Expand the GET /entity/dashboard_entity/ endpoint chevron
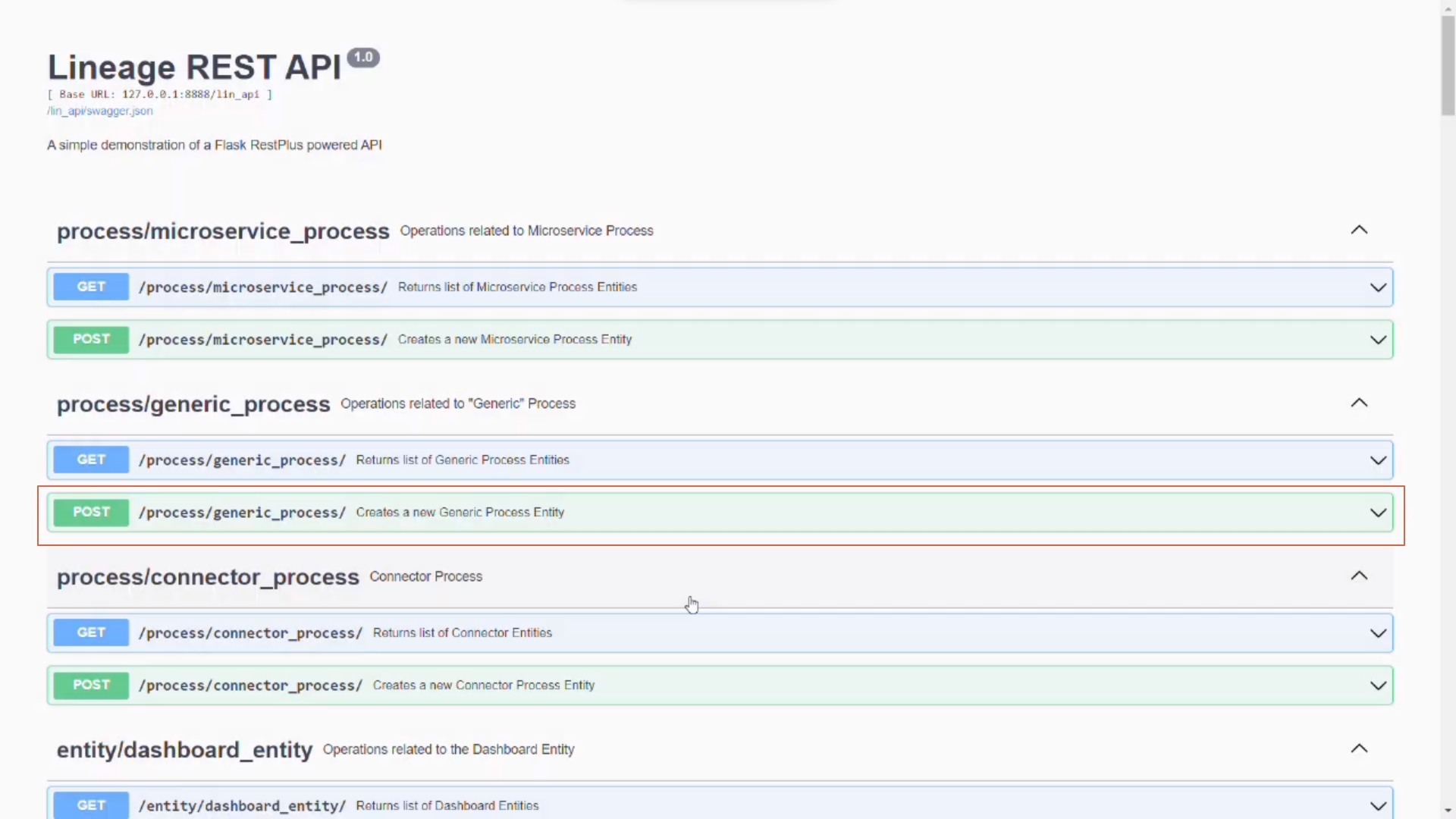This screenshot has width=1456, height=819. click(x=1378, y=806)
